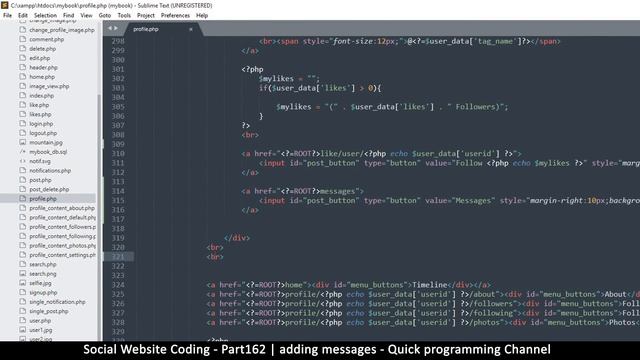Click the file icon beside change_profile_image.php

click(23, 30)
